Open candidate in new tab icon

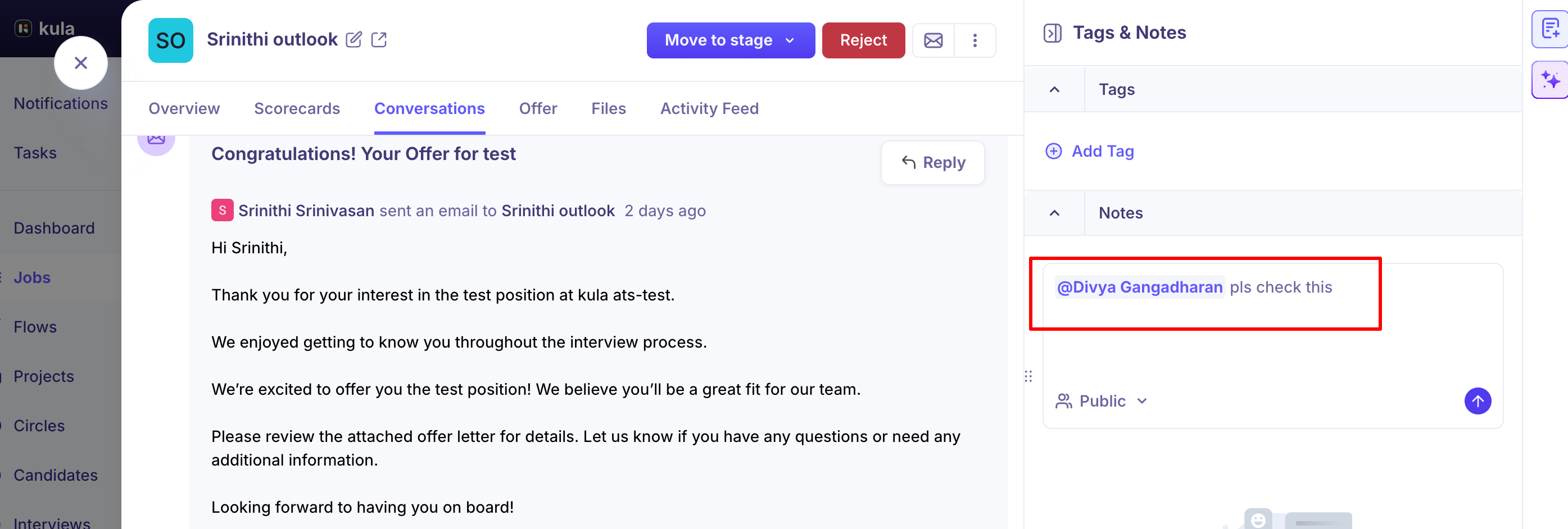pyautogui.click(x=379, y=40)
